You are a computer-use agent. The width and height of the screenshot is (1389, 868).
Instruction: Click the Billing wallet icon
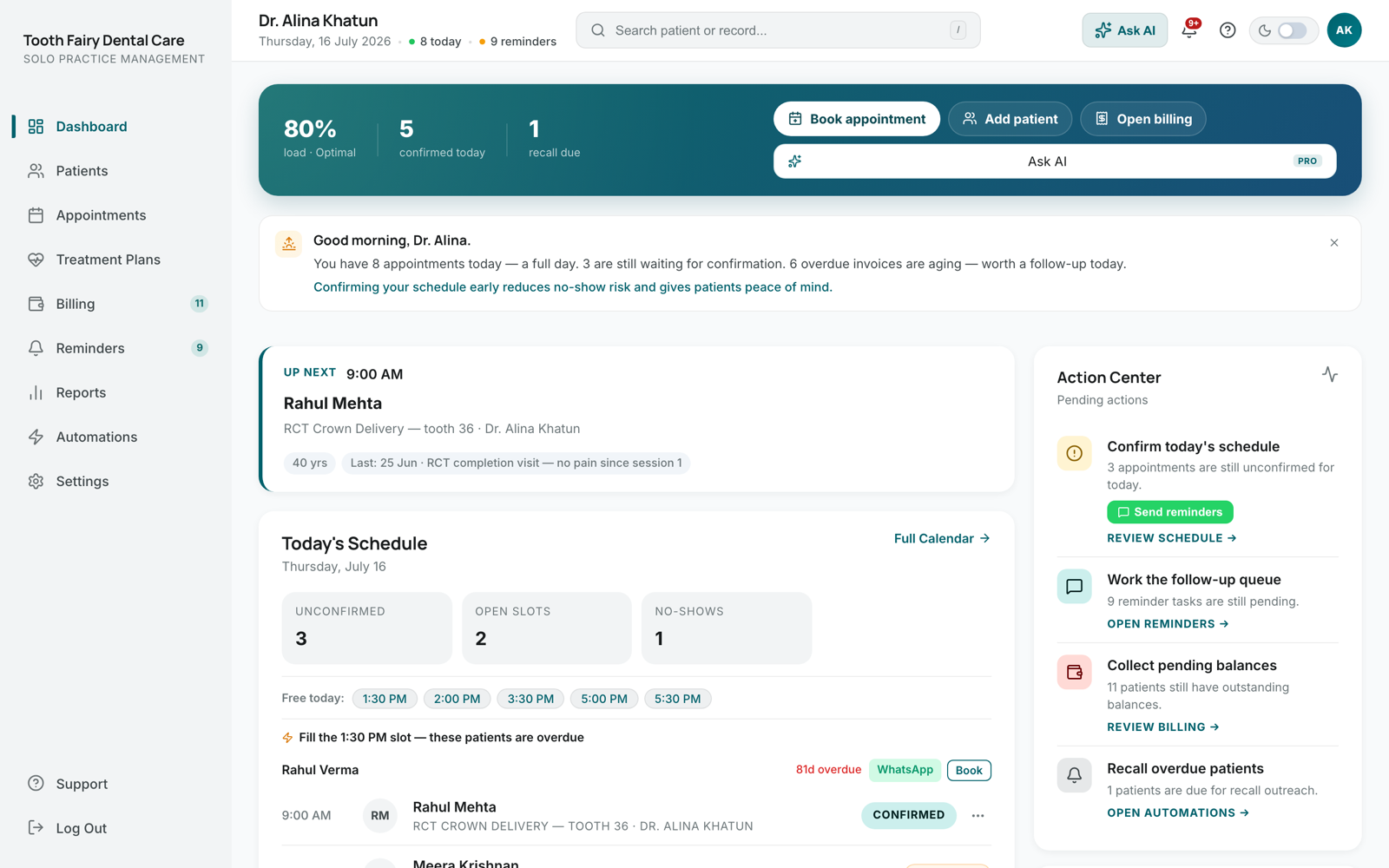36,304
